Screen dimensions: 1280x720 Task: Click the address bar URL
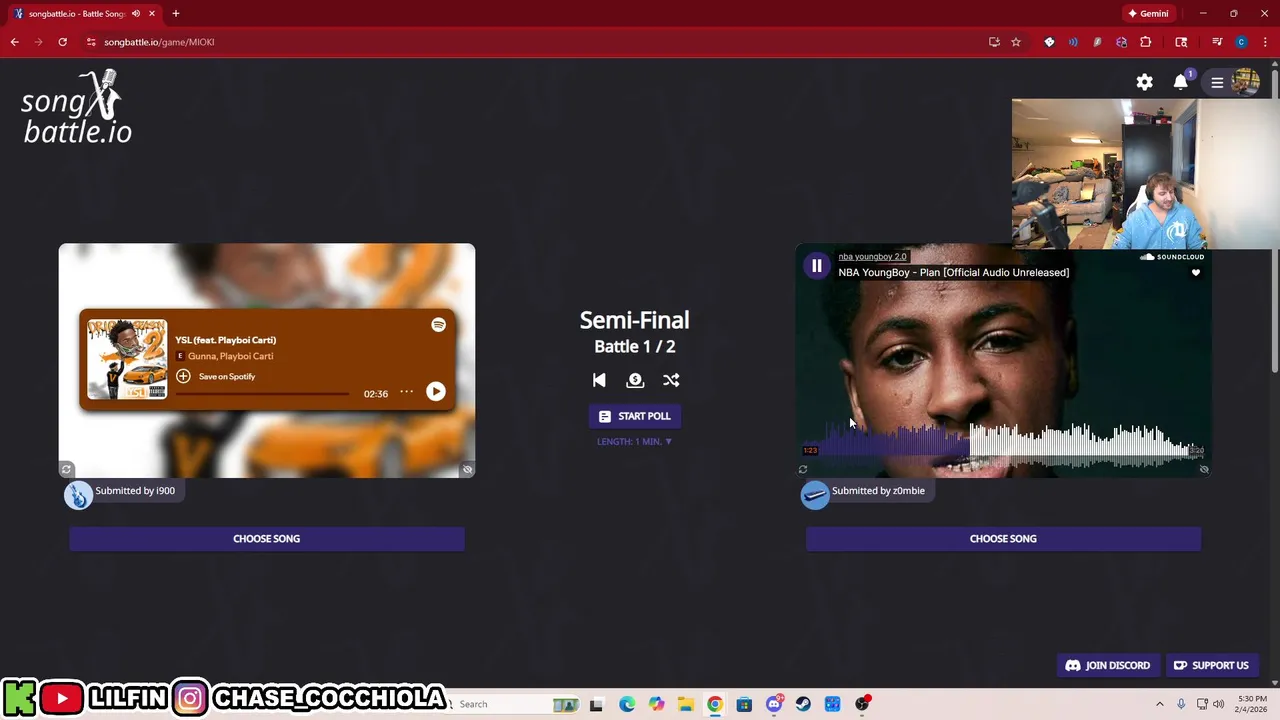159,42
